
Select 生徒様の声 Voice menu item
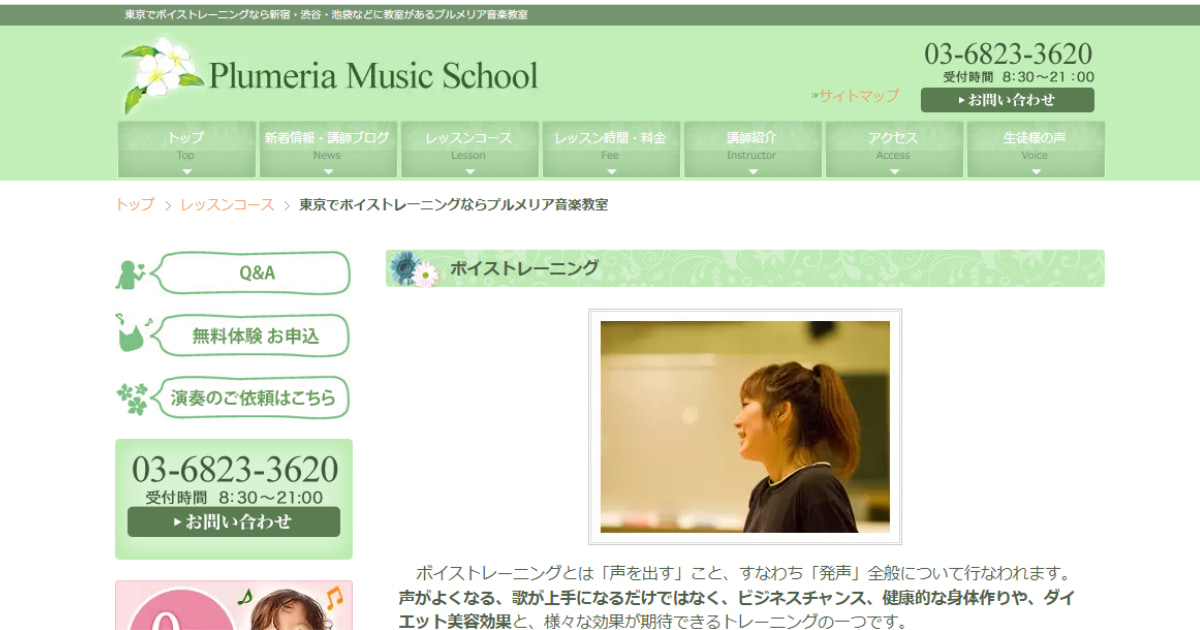click(x=1035, y=150)
